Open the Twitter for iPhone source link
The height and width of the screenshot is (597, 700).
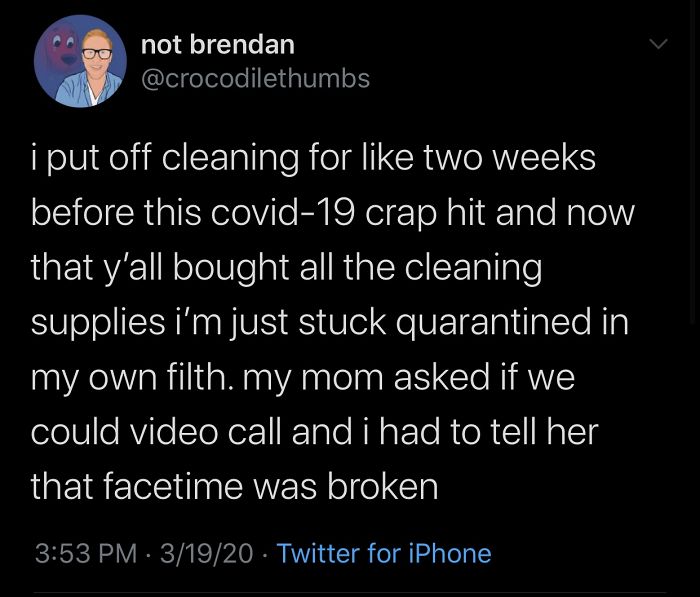[384, 553]
